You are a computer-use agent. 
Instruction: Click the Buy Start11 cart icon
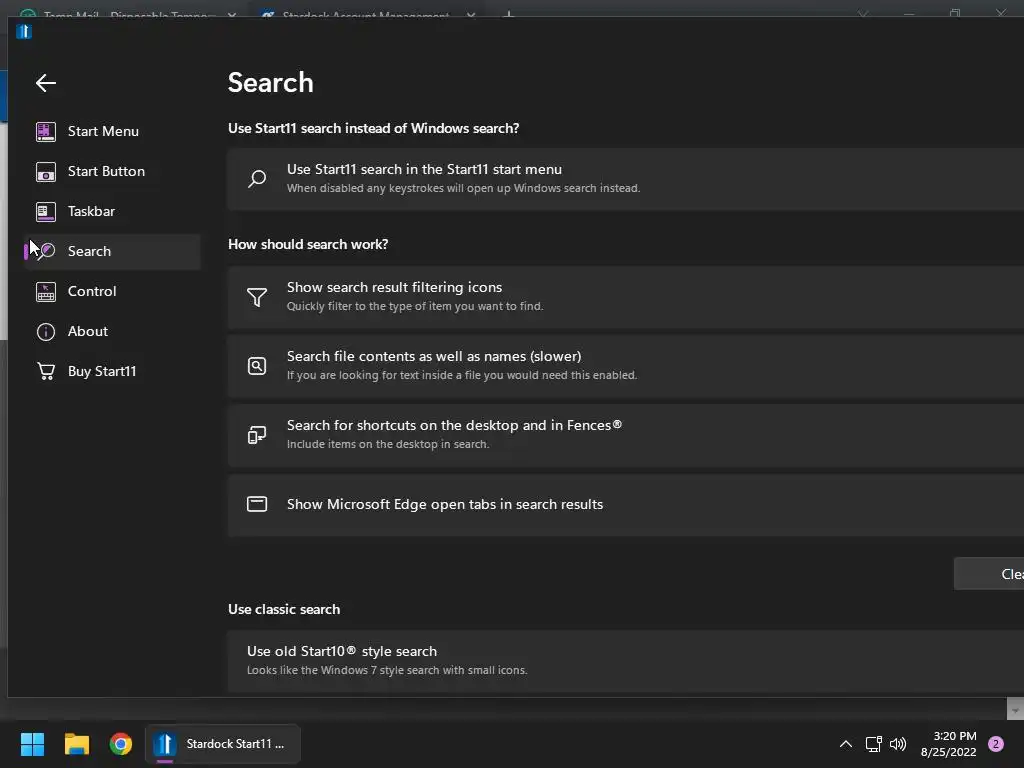click(46, 371)
